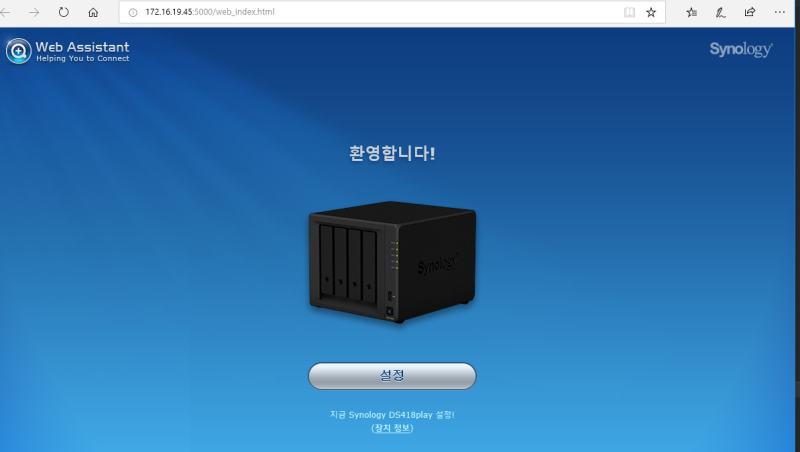Click the 설정 setup button

pyautogui.click(x=392, y=376)
